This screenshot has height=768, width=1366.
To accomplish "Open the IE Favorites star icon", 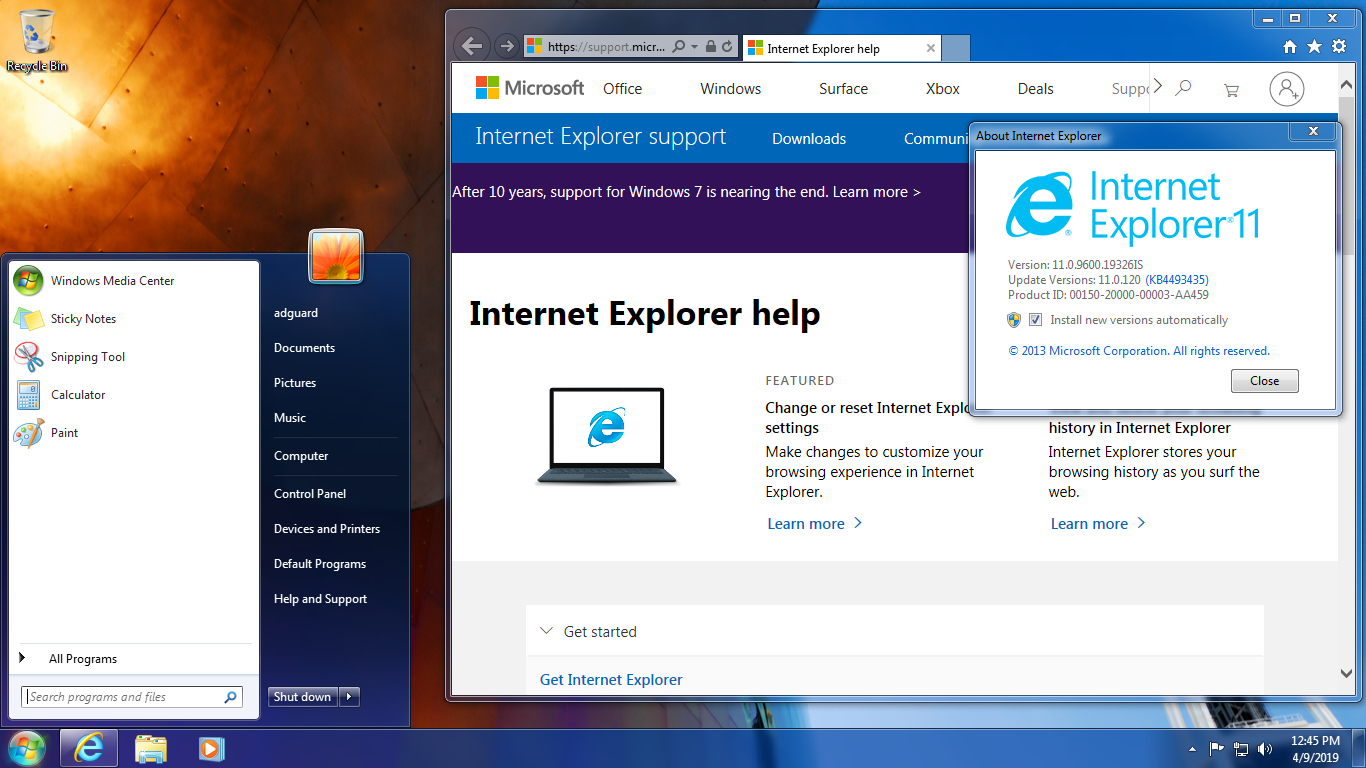I will pos(1314,46).
